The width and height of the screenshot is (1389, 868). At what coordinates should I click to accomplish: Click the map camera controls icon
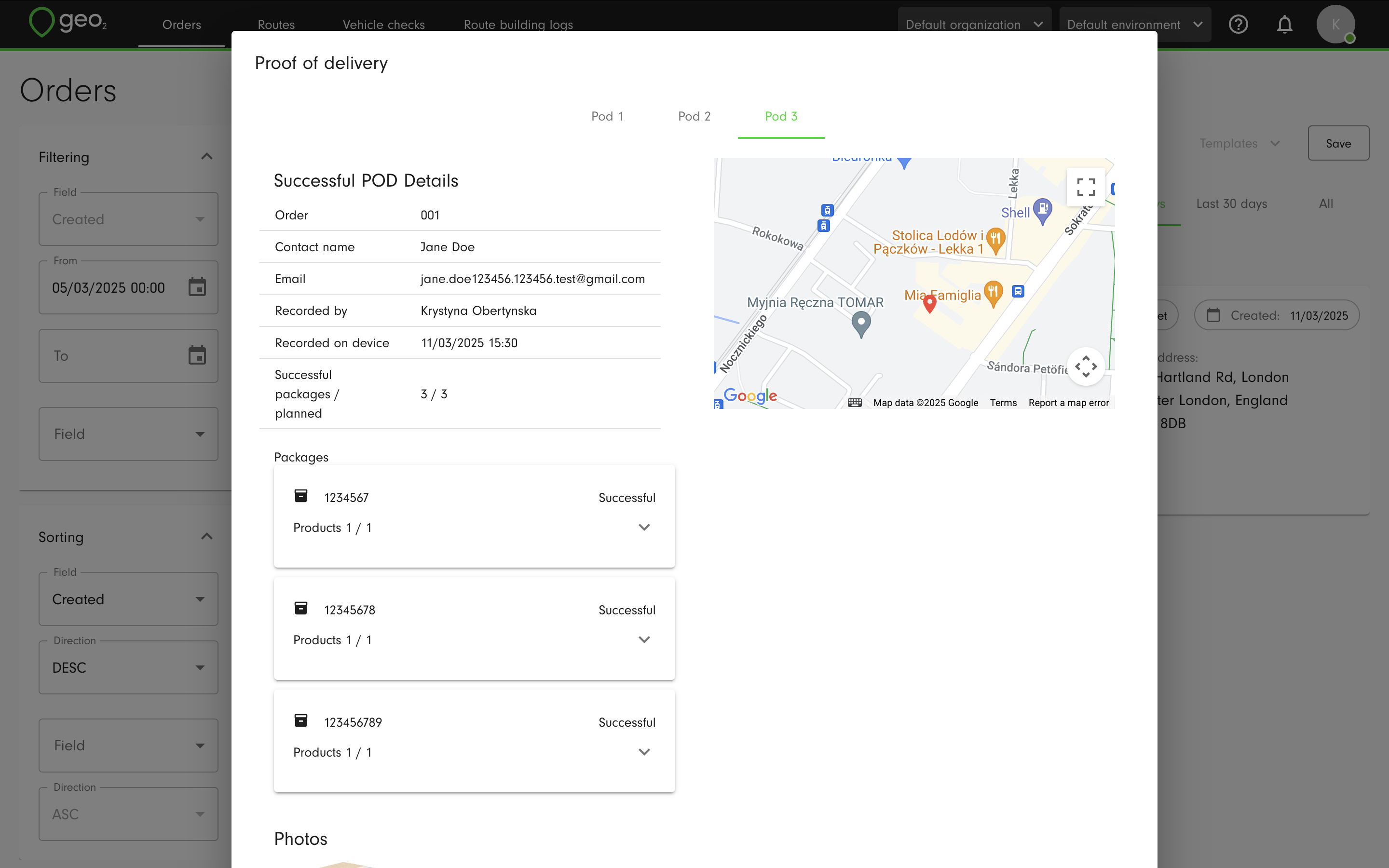click(1085, 366)
